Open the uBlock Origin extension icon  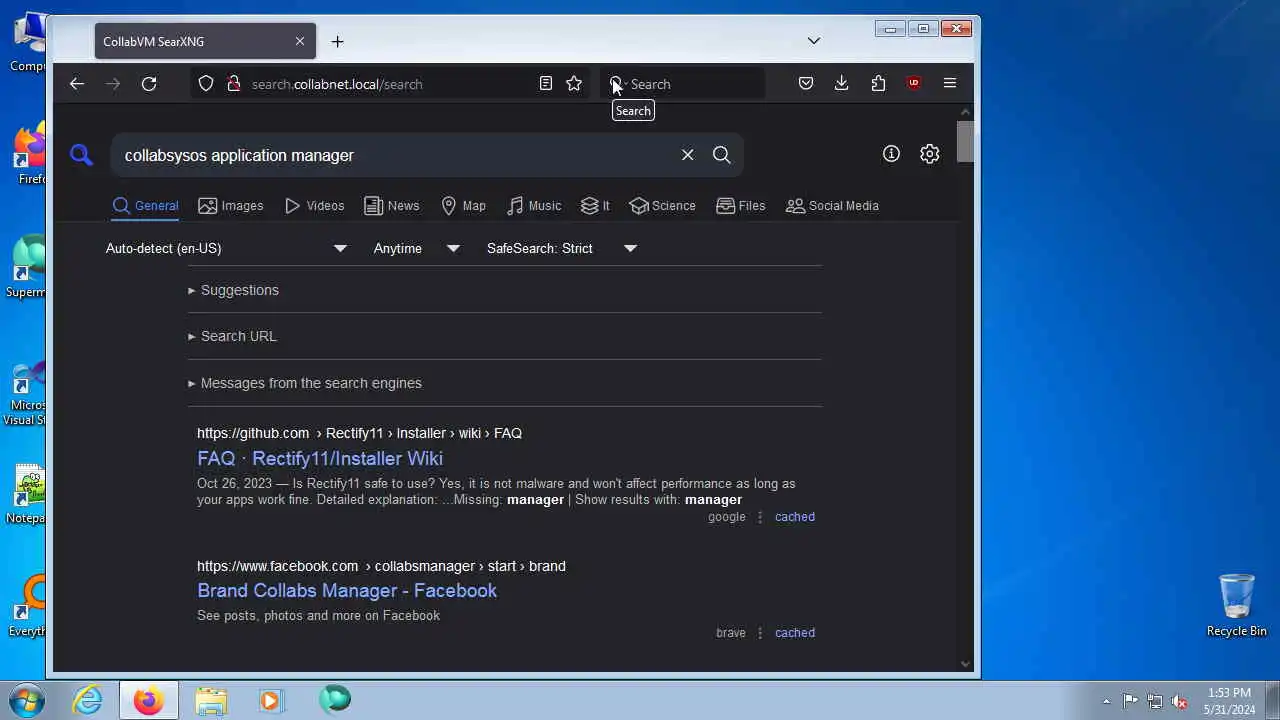pos(914,84)
